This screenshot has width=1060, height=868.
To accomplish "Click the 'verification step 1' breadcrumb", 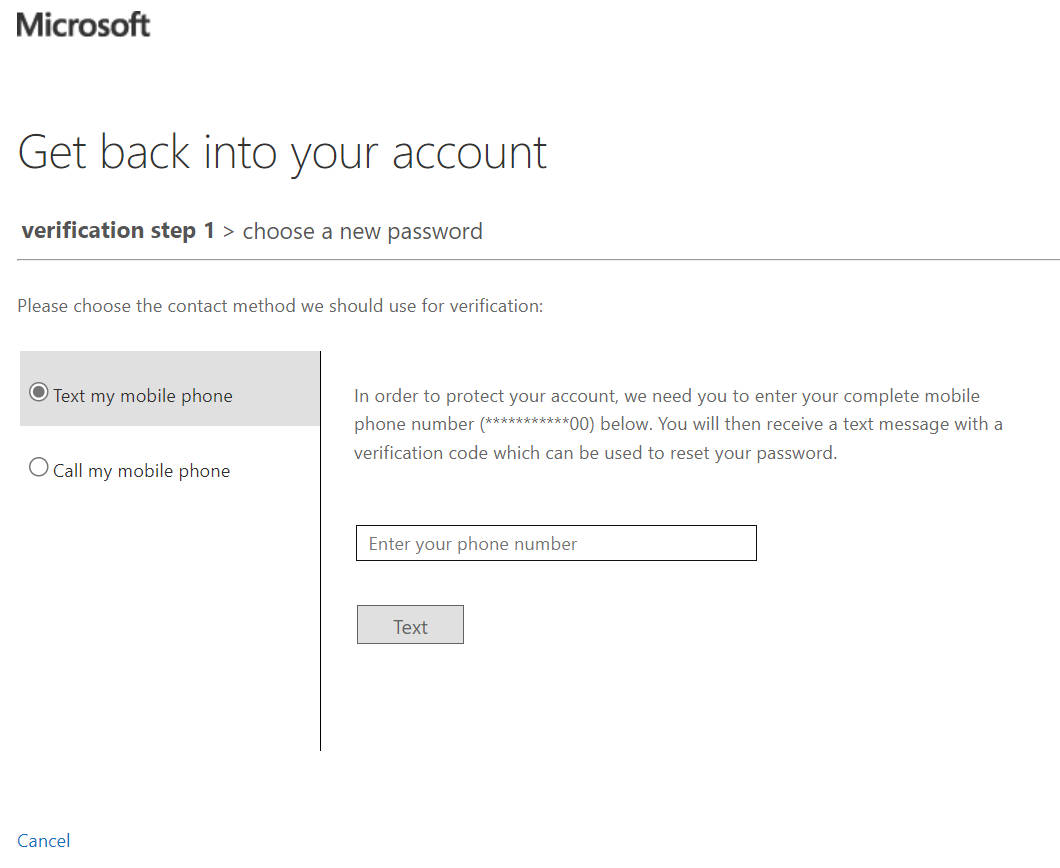I will pos(118,231).
